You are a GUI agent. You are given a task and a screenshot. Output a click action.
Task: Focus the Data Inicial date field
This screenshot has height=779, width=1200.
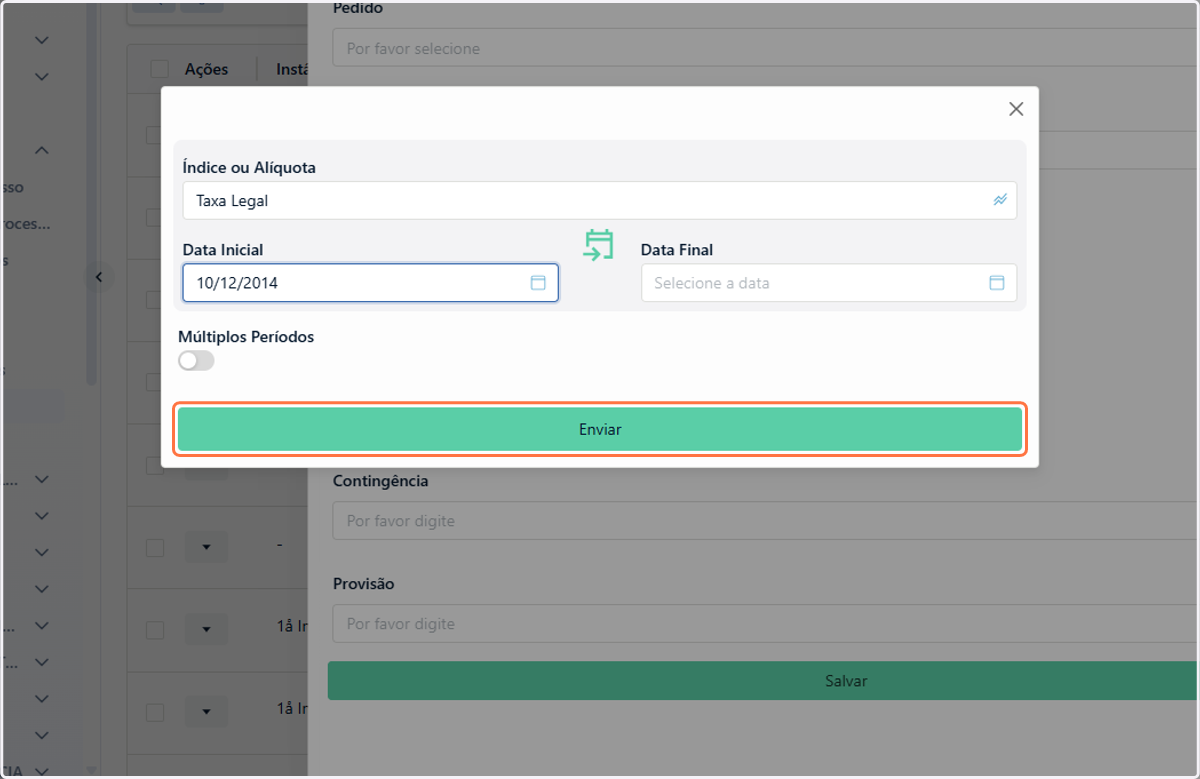click(370, 283)
